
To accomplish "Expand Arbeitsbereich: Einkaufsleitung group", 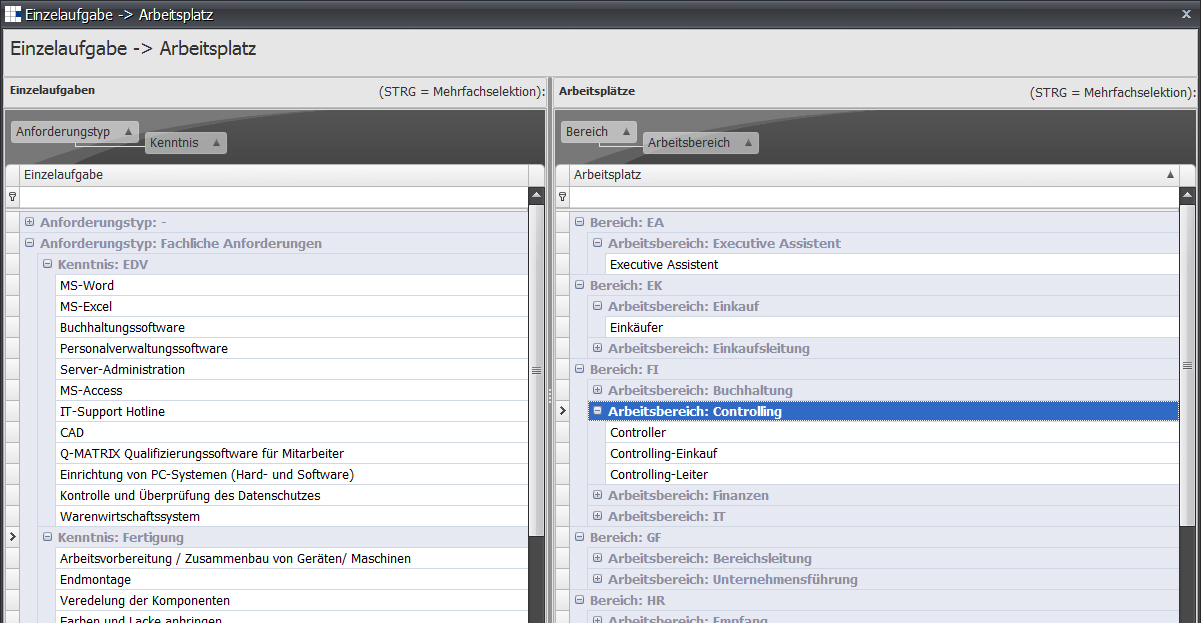I will click(598, 348).
